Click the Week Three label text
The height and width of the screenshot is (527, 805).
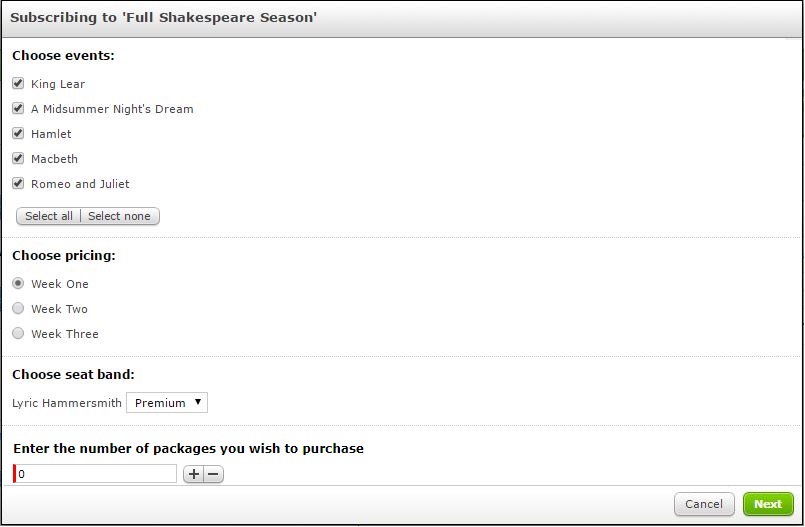64,334
